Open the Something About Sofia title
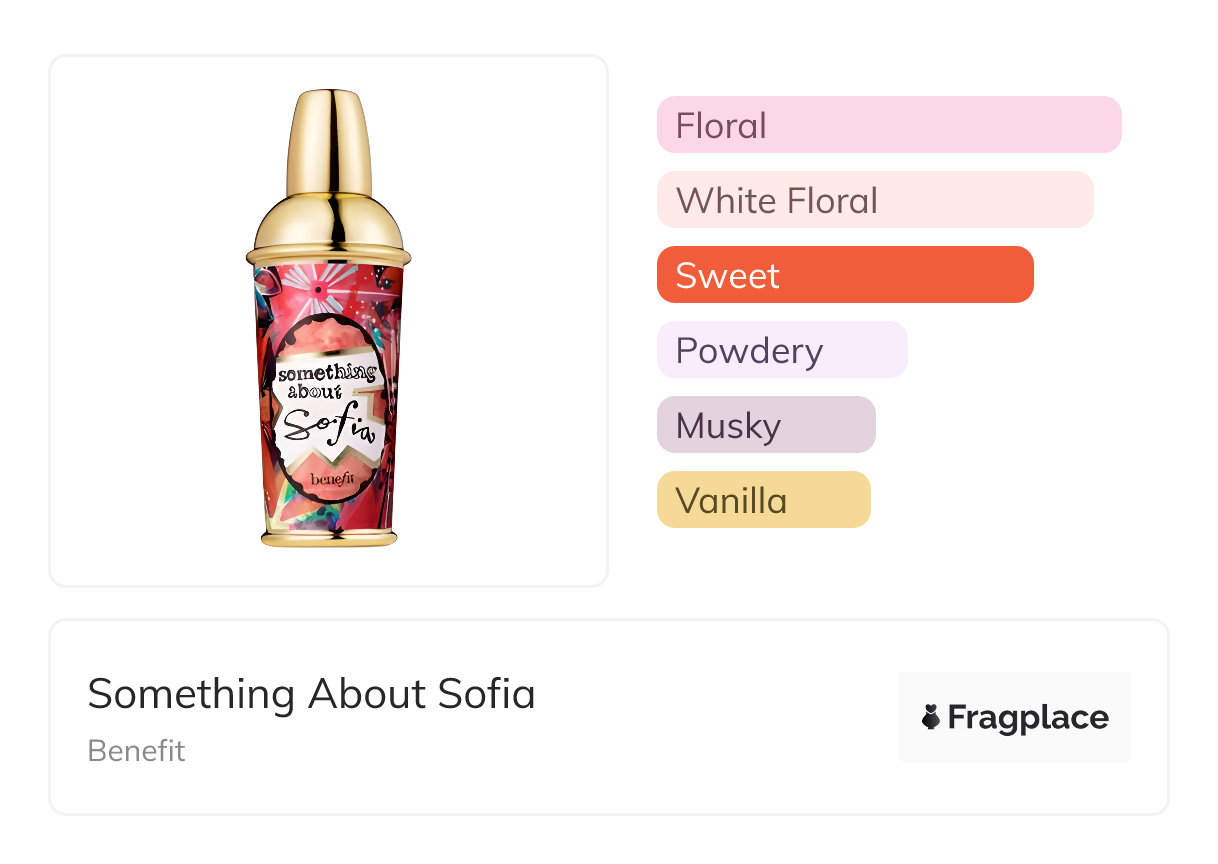The height and width of the screenshot is (864, 1218). pyautogui.click(x=311, y=693)
